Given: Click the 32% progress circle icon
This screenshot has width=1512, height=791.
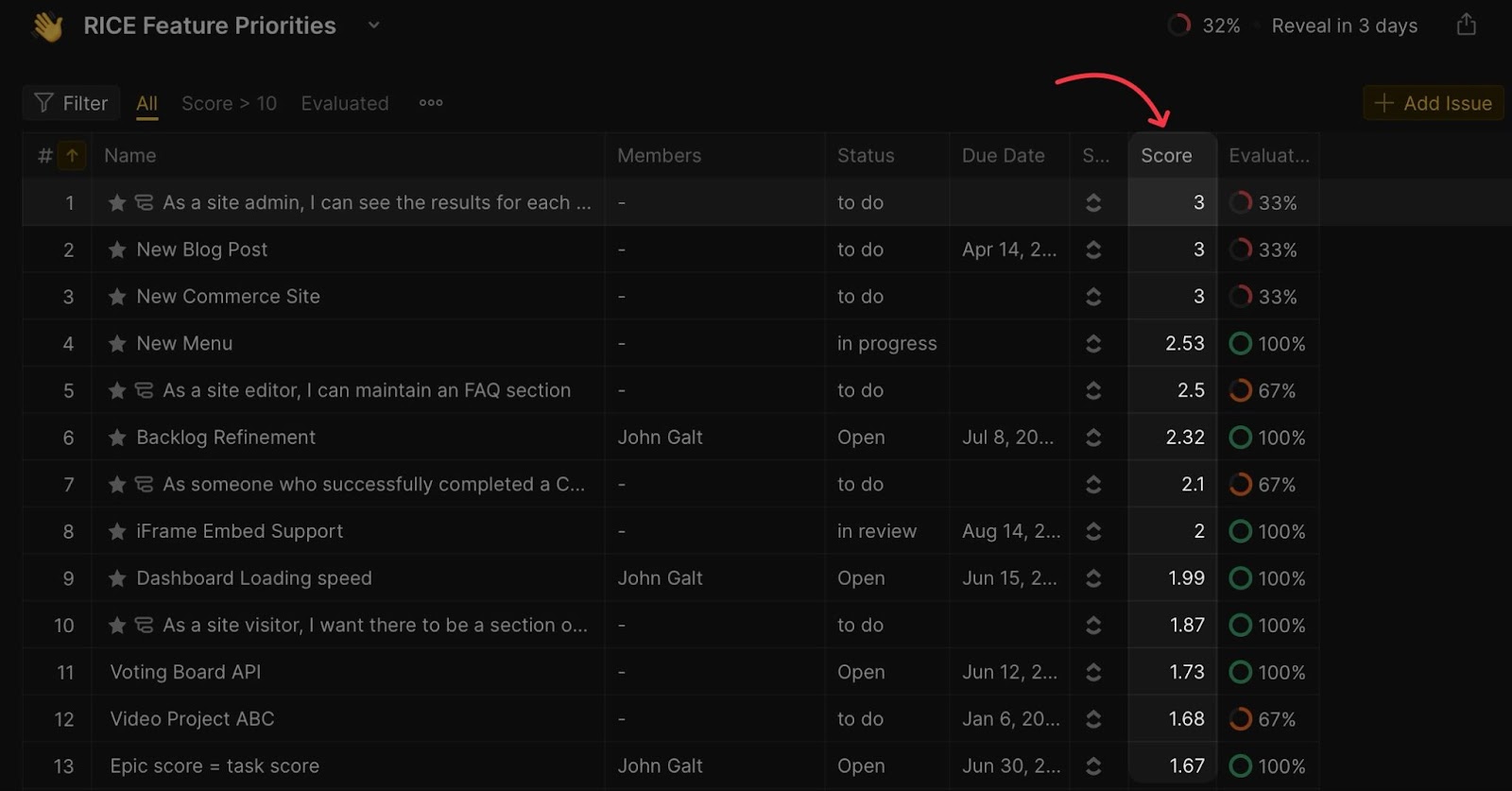Looking at the screenshot, I should (1178, 26).
